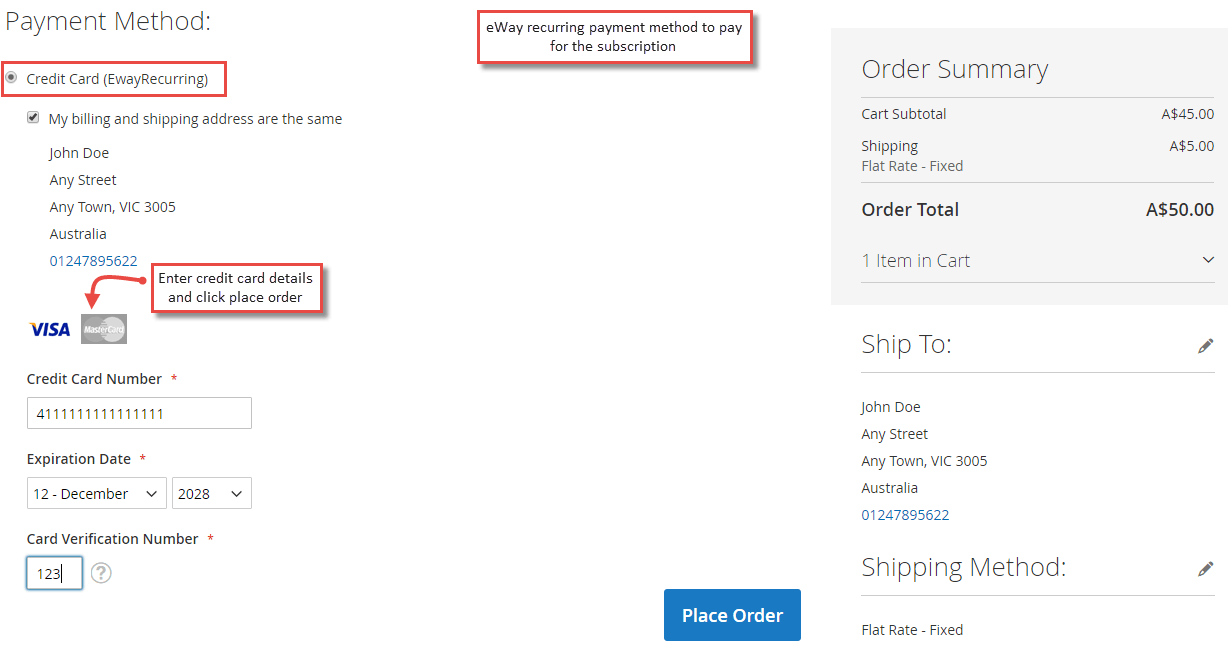Focus the Card Verification Number field
Image resolution: width=1228 pixels, height=647 pixels.
click(x=54, y=573)
